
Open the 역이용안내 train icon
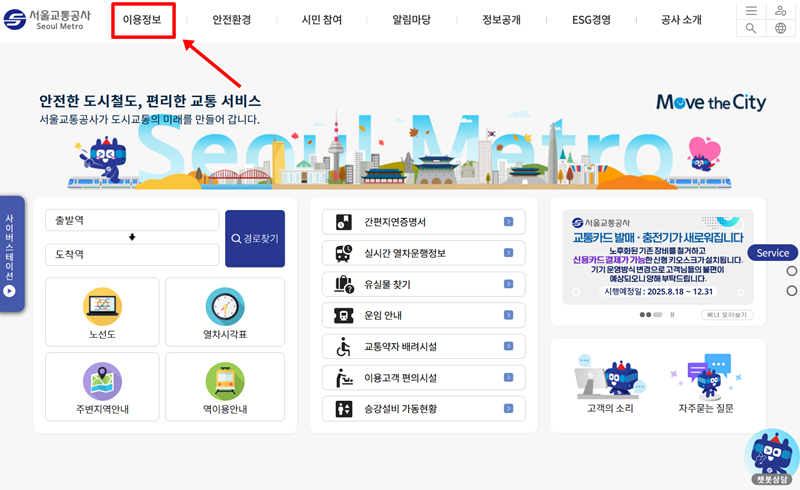pos(225,381)
